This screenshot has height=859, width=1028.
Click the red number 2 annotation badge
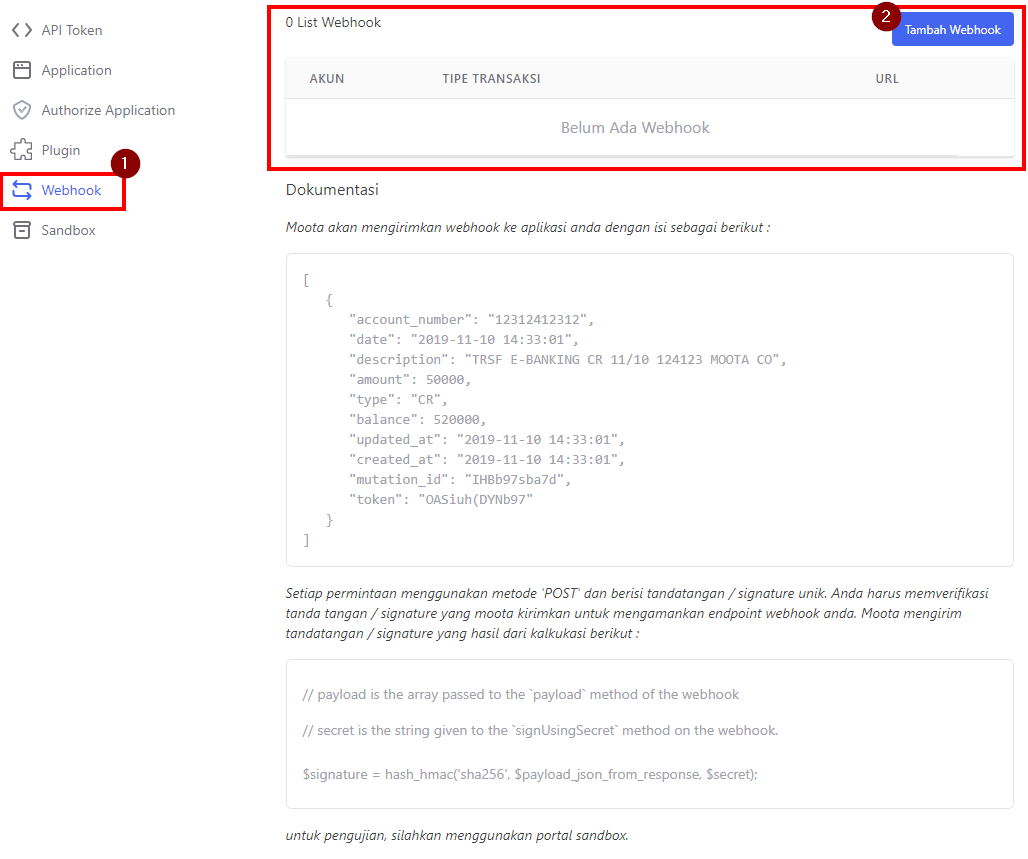pos(885,16)
